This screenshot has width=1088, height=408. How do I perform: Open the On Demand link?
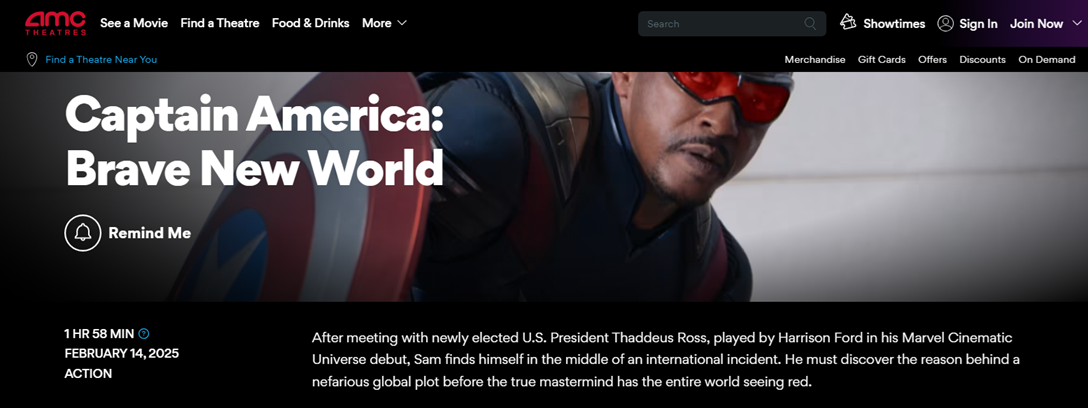coord(1046,60)
